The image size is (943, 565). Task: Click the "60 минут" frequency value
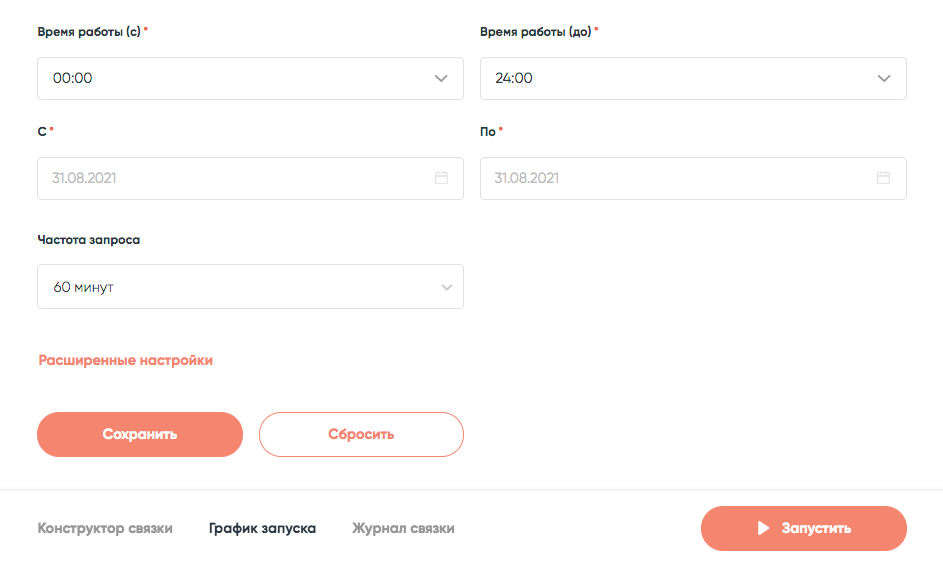(84, 287)
